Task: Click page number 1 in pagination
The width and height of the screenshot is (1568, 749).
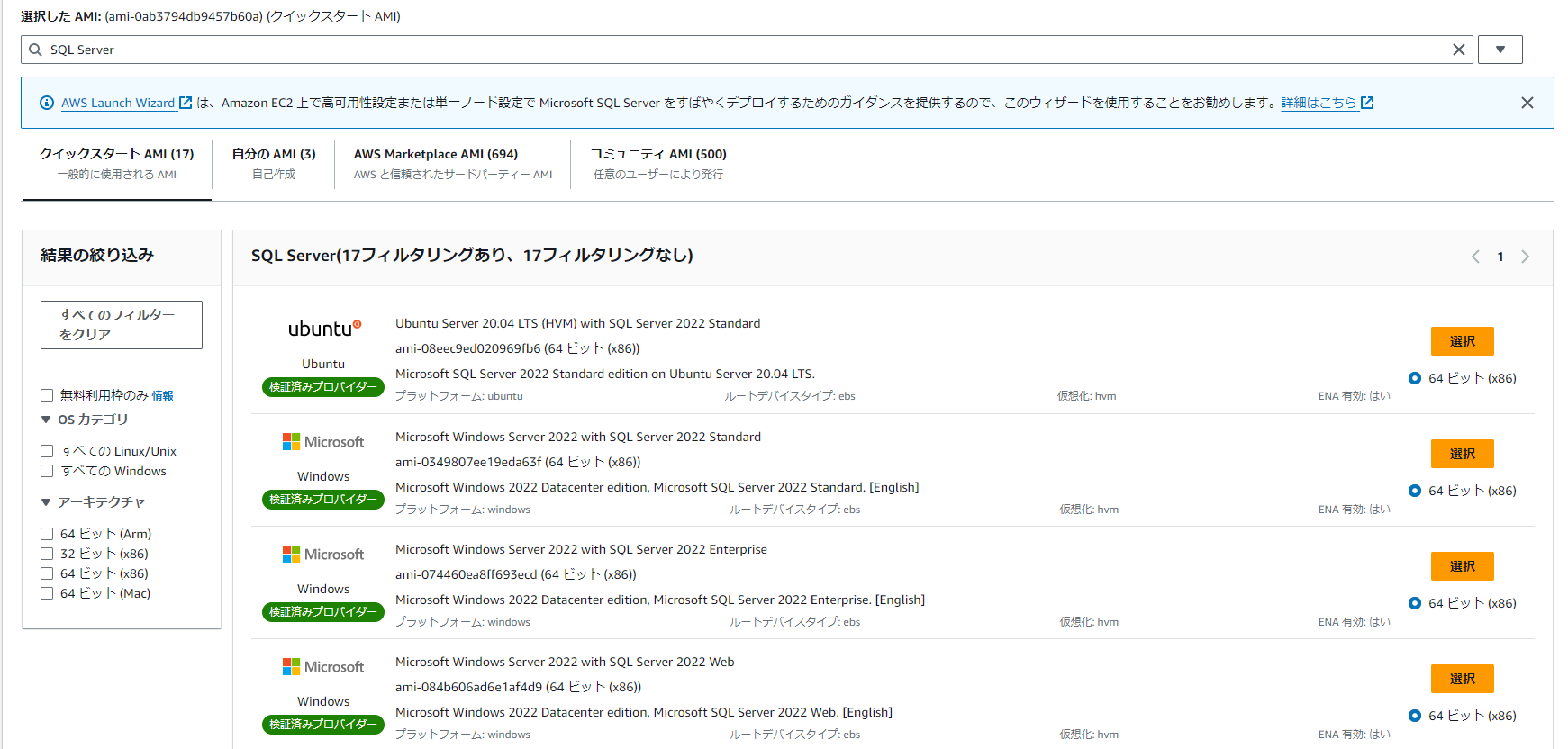Action: click(1500, 257)
